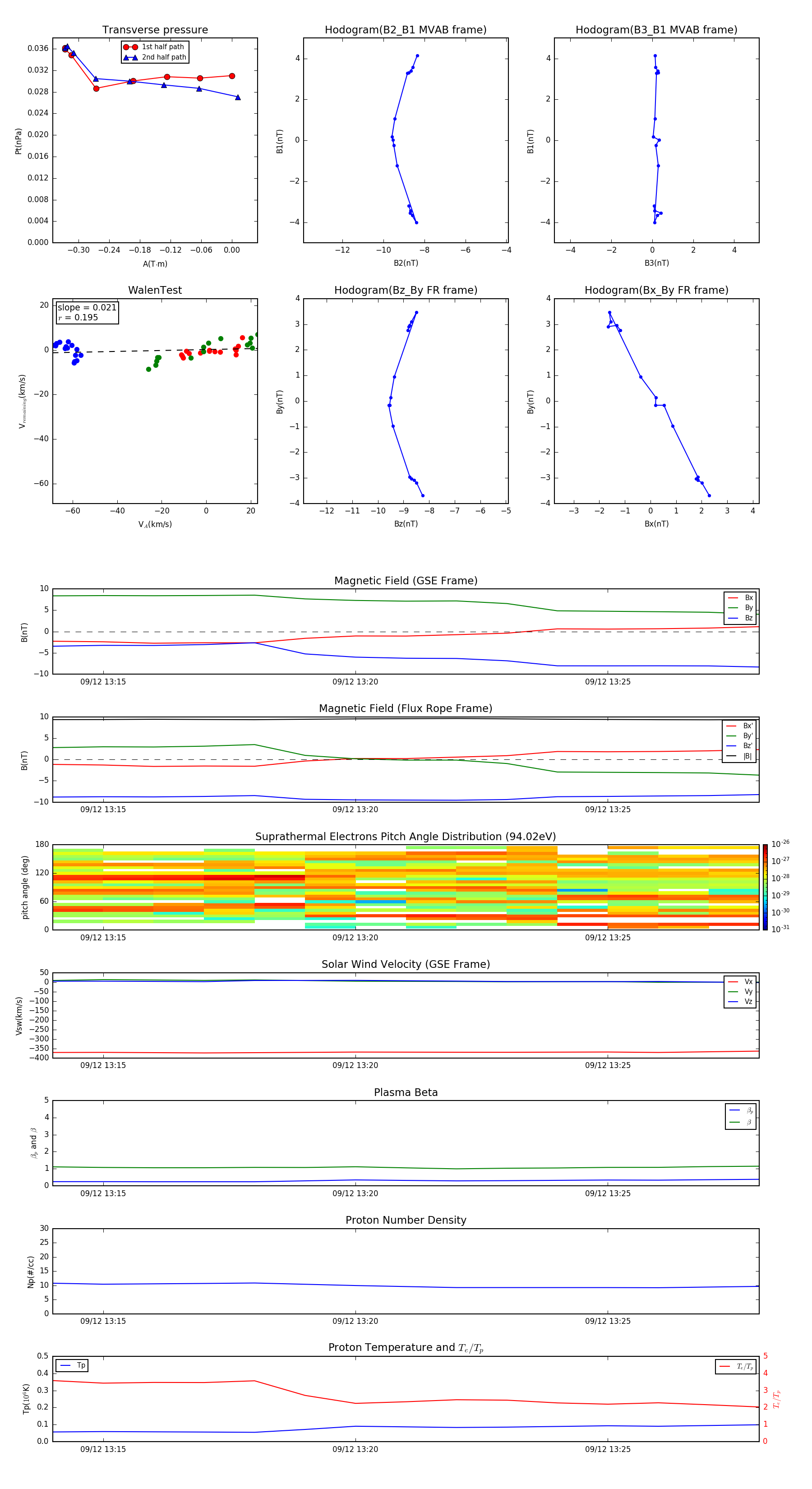
Task: Click the Bz' legend entry in Flux Rope plot
Action: click(739, 746)
